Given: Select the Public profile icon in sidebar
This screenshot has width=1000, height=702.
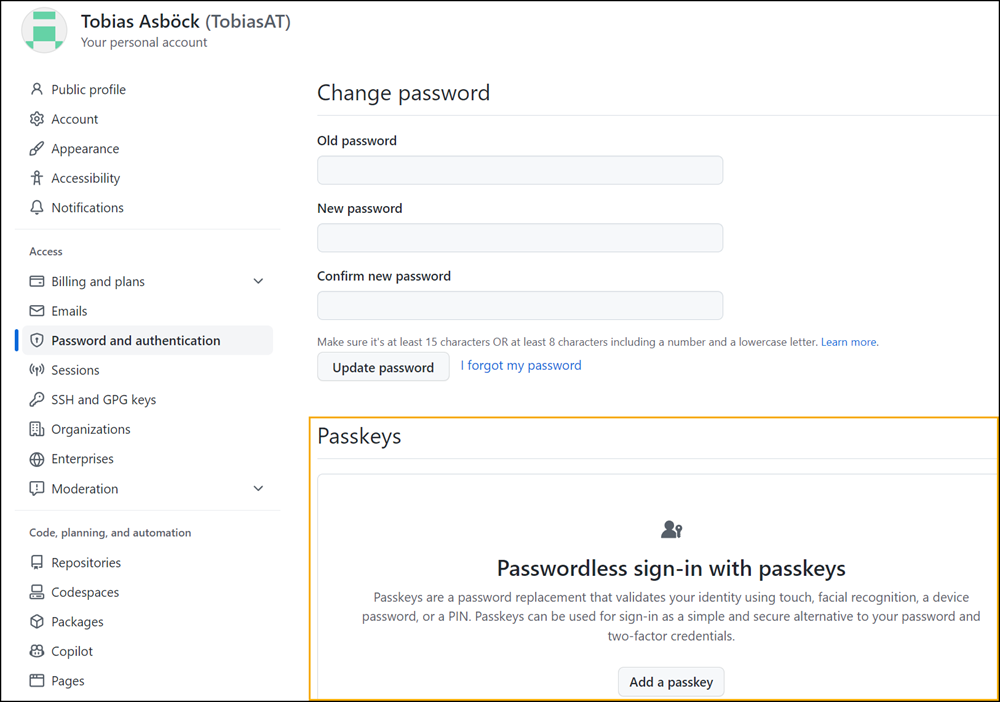Looking at the screenshot, I should [35, 89].
